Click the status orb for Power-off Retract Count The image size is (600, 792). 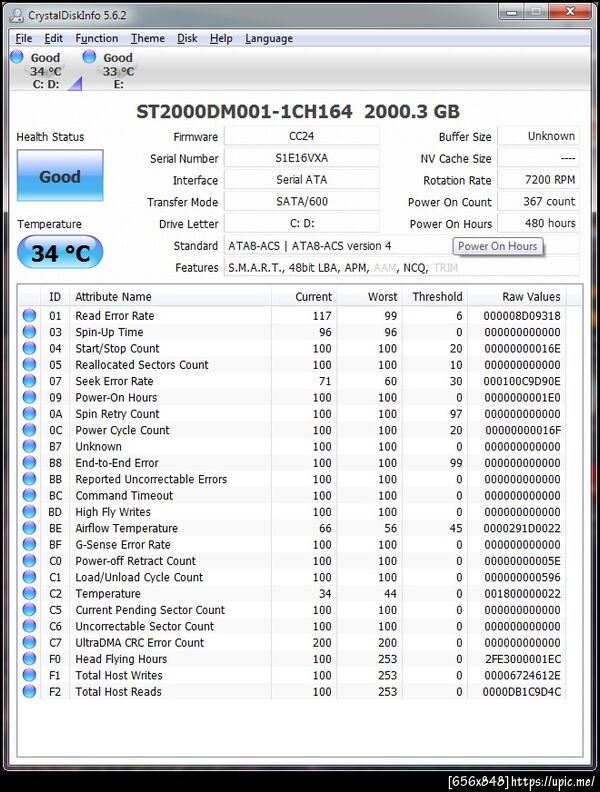29,560
